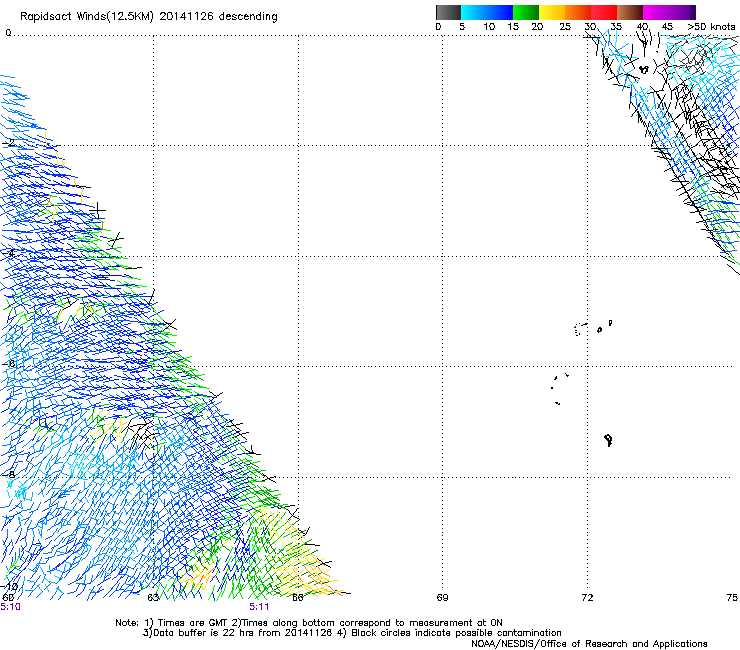Click the latitude label -6

(x=8, y=363)
